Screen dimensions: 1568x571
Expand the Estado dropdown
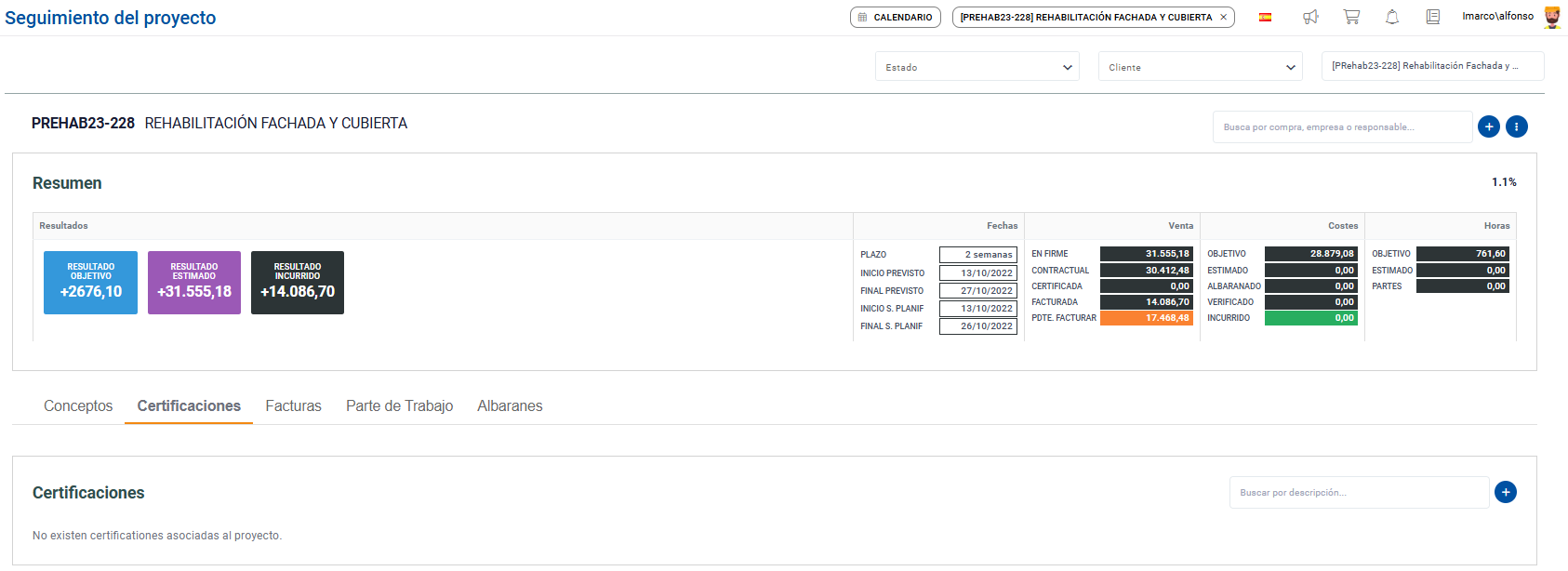tap(977, 67)
